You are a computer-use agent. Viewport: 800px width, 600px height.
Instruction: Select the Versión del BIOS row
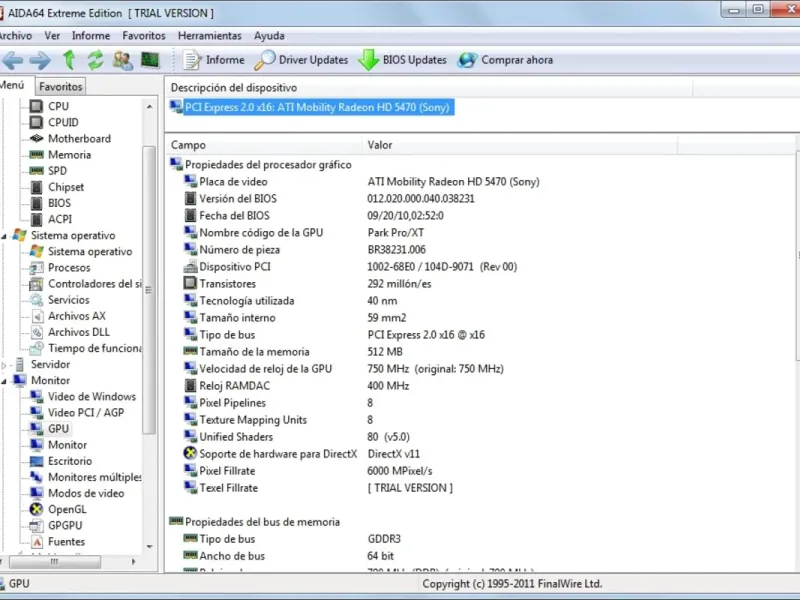point(329,198)
